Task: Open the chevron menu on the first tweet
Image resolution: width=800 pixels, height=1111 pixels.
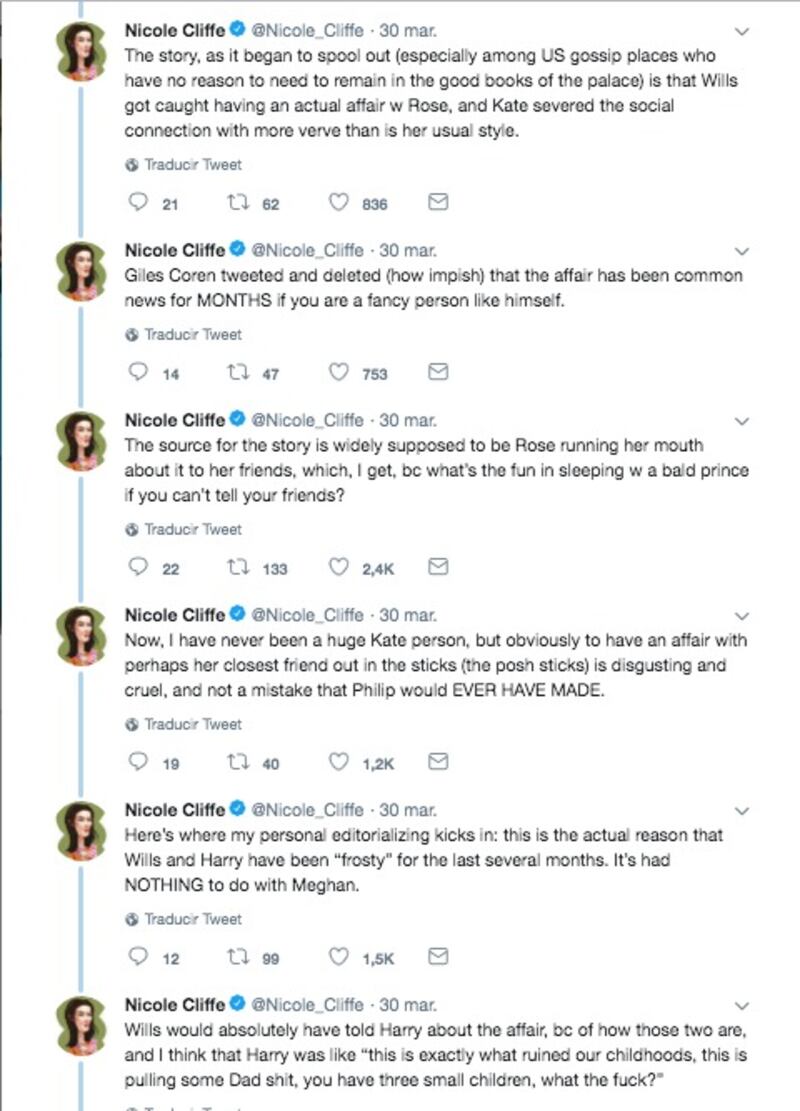Action: click(x=741, y=32)
